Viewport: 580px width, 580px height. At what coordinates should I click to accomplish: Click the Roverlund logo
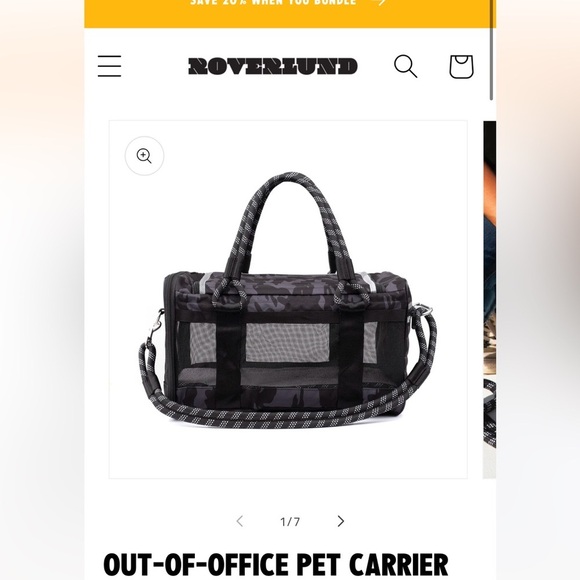(273, 67)
